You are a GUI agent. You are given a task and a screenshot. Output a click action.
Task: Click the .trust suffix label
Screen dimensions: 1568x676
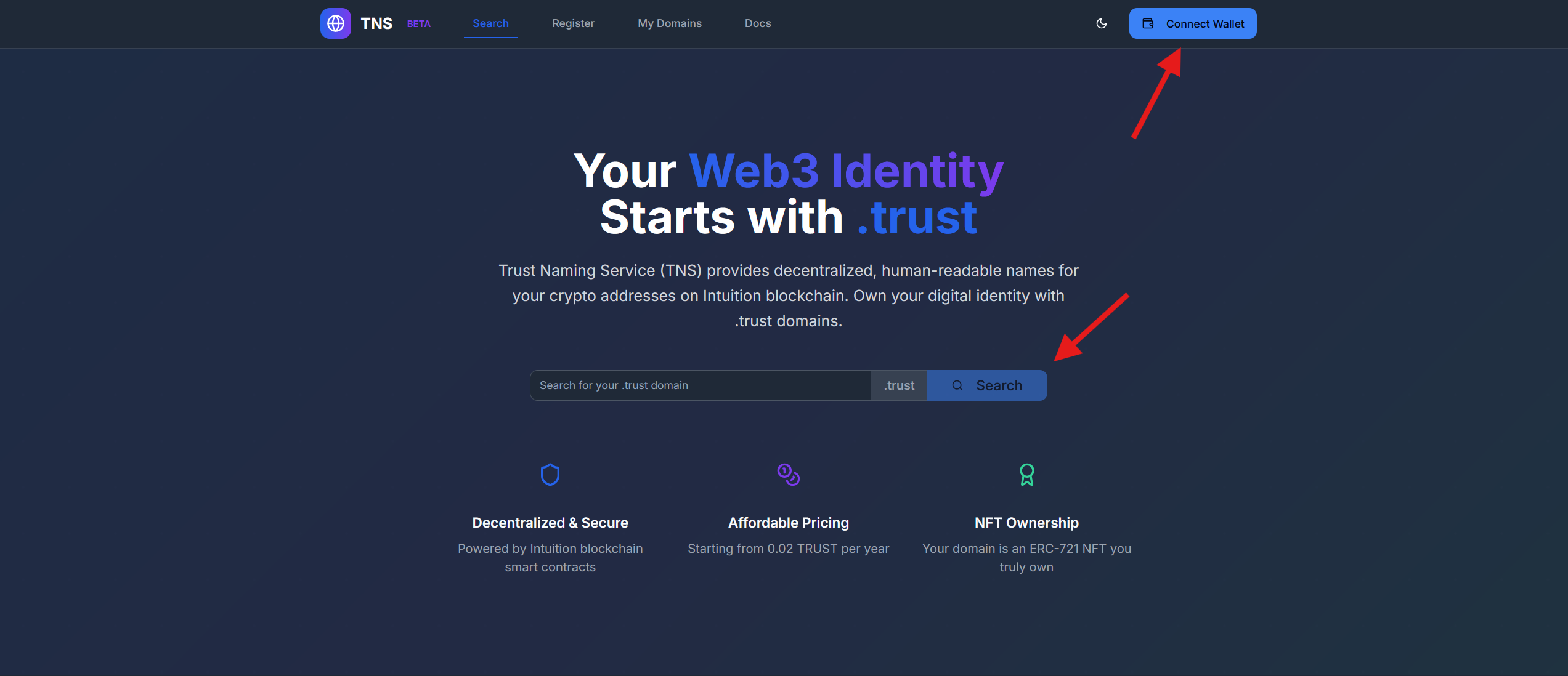tap(899, 385)
